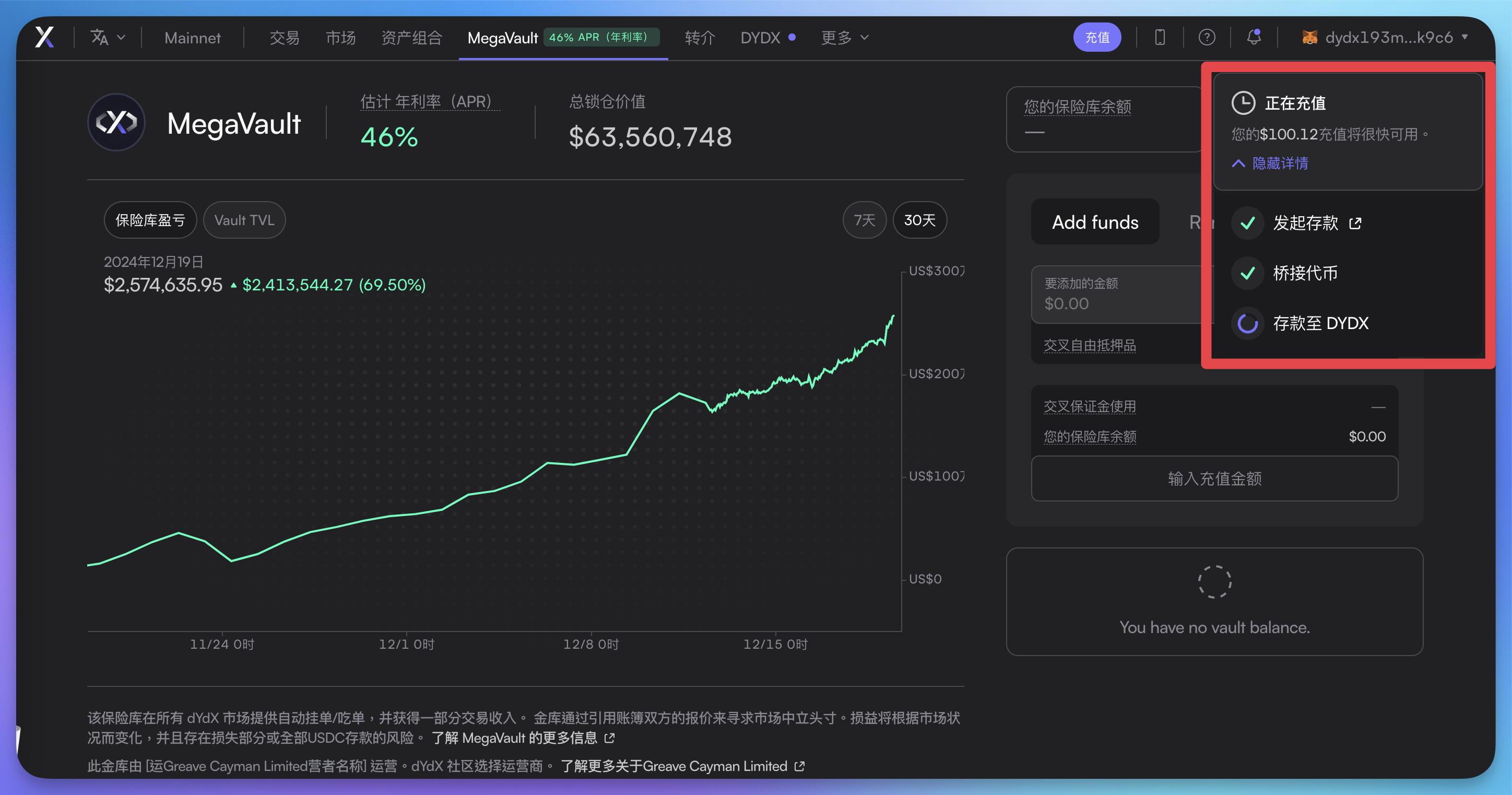Click the $2,574,635.95 chart value
This screenshot has height=795, width=1512.
[163, 285]
